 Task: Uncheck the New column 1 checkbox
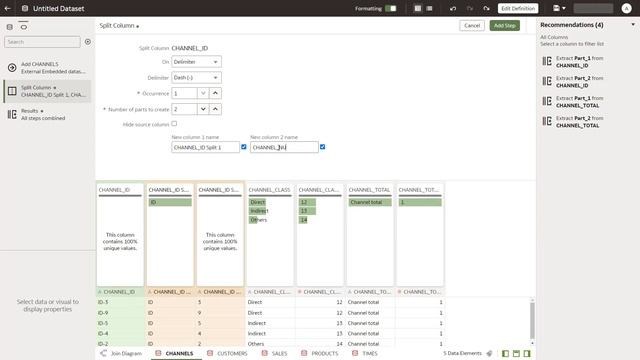244,147
